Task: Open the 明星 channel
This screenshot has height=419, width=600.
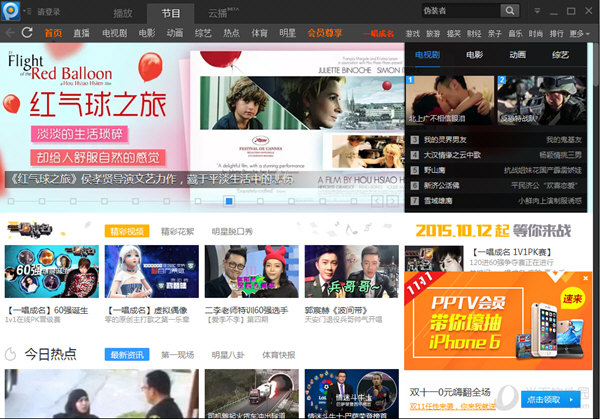Action: pyautogui.click(x=287, y=33)
